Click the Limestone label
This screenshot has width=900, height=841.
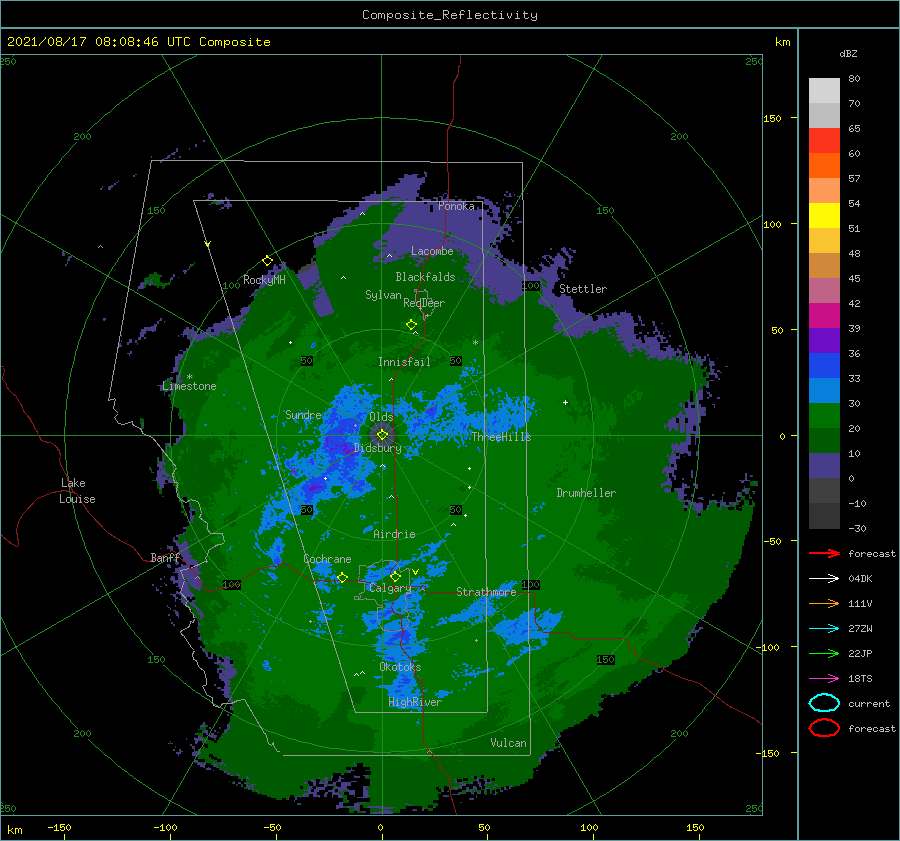(x=189, y=386)
